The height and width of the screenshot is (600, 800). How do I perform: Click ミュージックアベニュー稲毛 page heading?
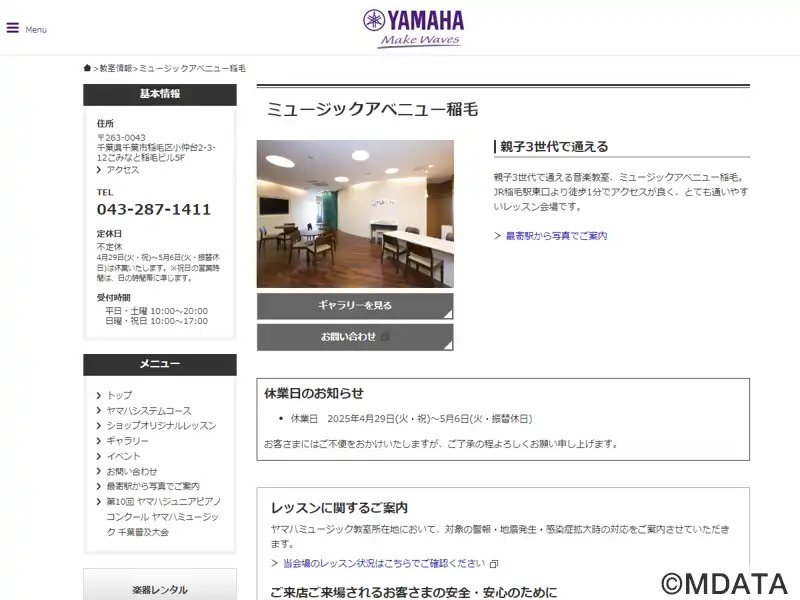tap(372, 109)
